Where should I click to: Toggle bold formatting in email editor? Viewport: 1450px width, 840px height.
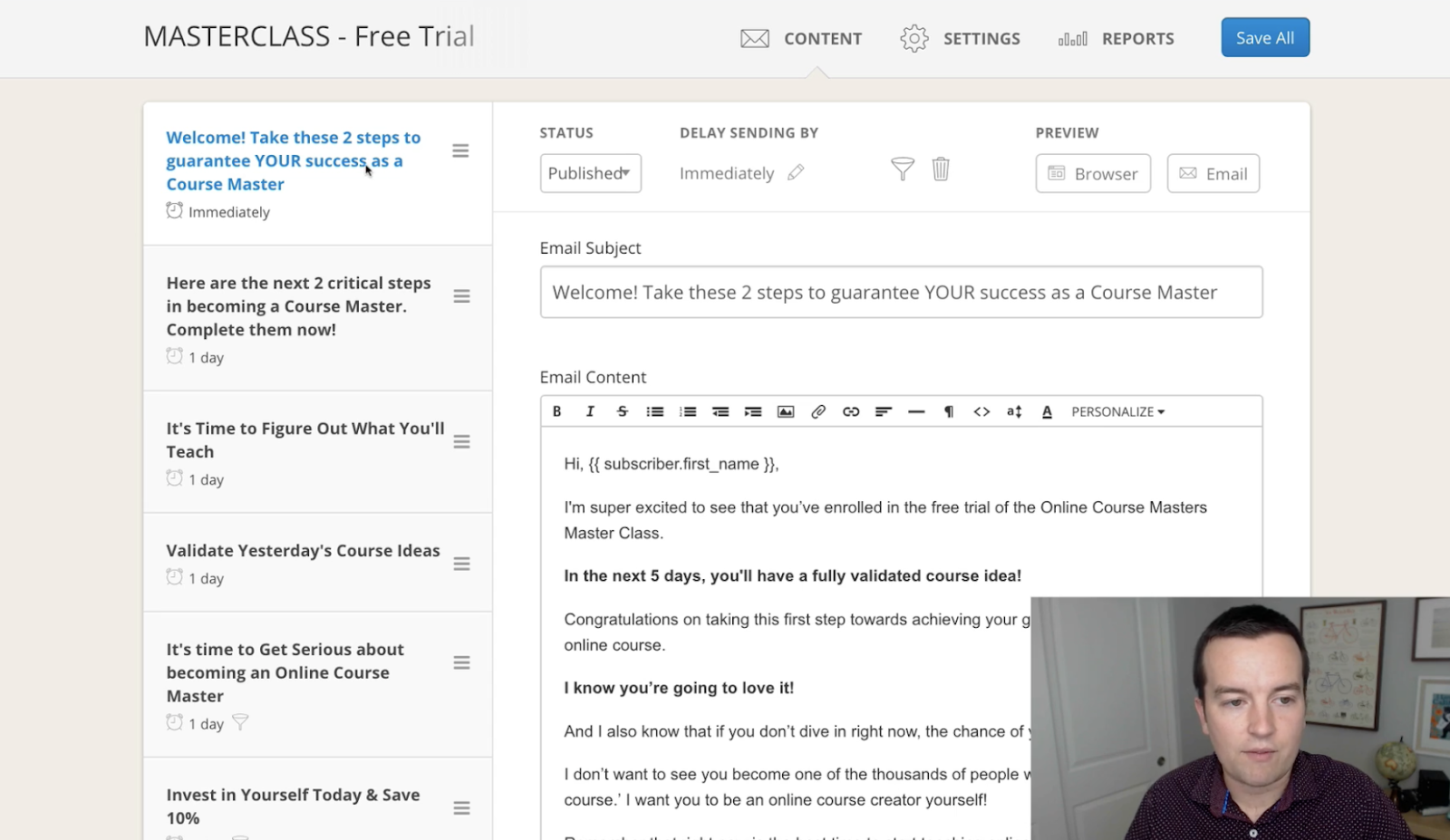(x=556, y=411)
